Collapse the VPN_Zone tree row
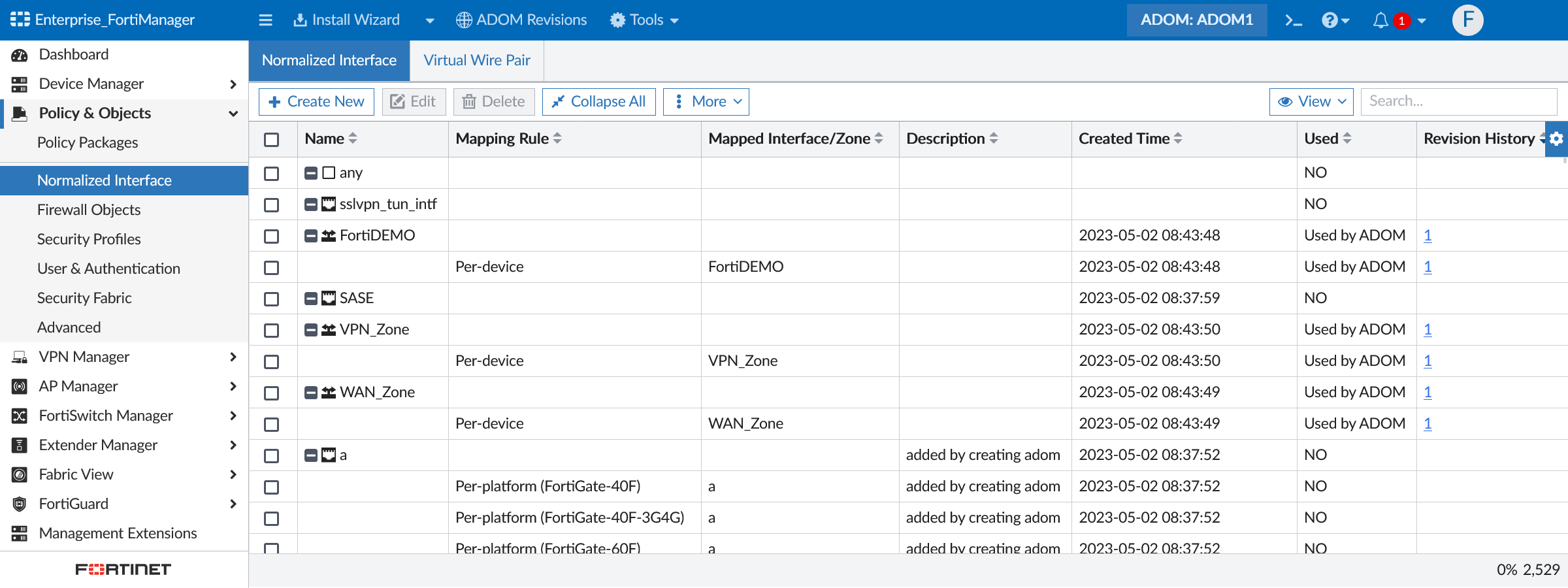Viewport: 1568px width, 588px height. coord(311,330)
